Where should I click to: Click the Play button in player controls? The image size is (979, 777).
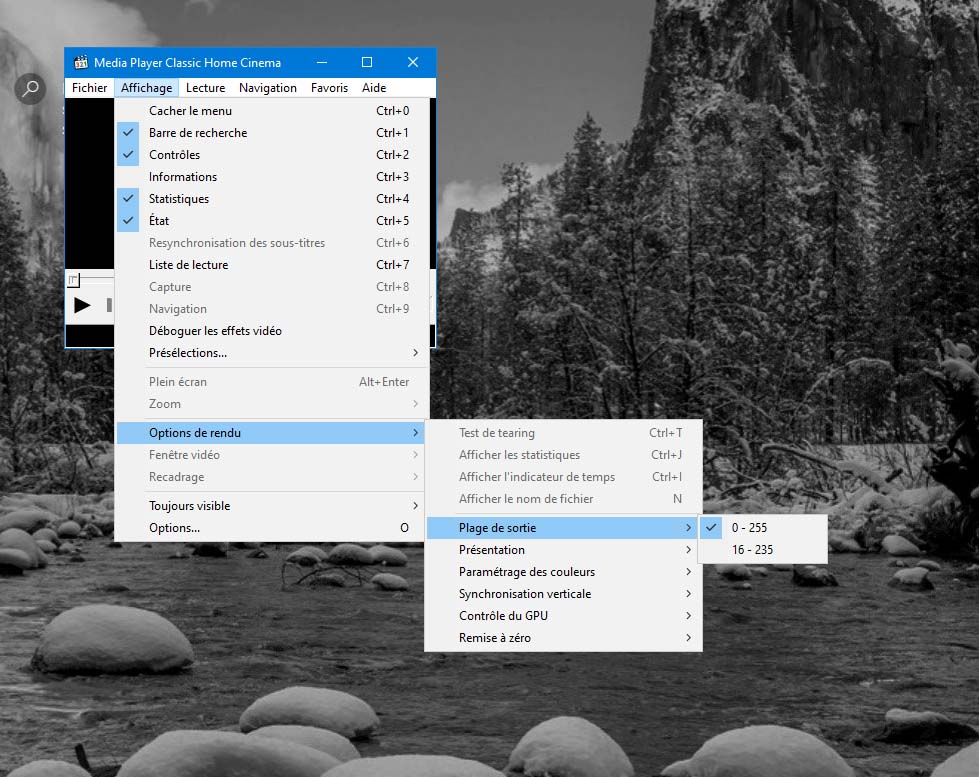point(82,305)
